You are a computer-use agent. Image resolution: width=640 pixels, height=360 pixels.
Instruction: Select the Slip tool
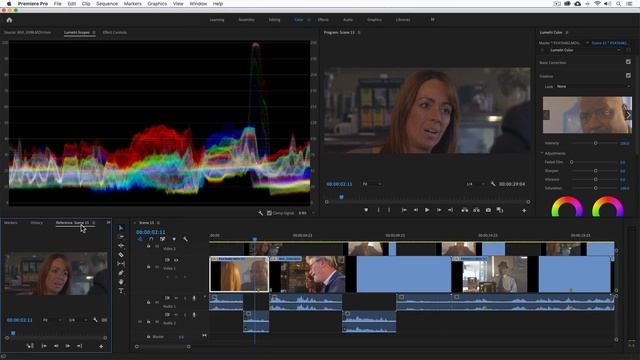(121, 264)
